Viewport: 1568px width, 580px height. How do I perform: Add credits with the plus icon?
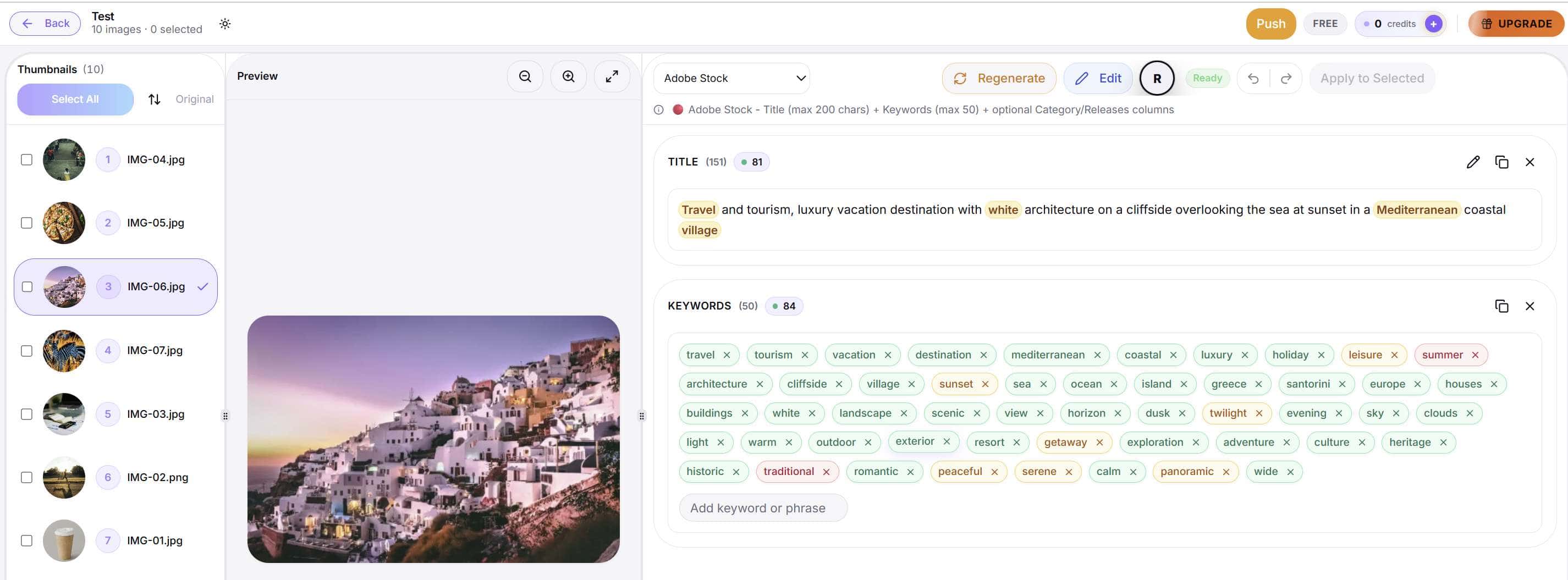click(1433, 24)
